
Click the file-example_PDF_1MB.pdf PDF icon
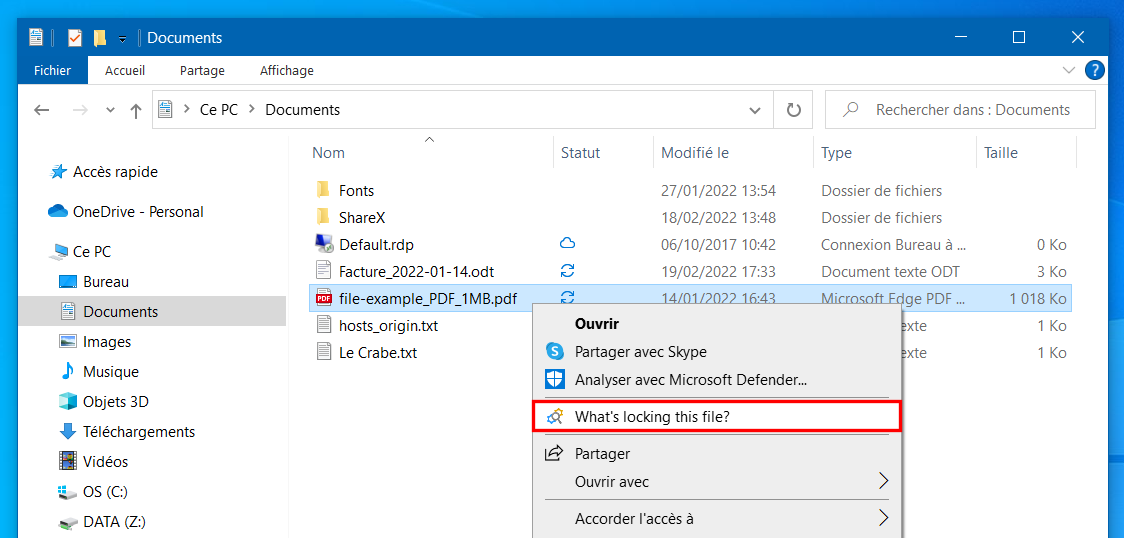tap(325, 299)
